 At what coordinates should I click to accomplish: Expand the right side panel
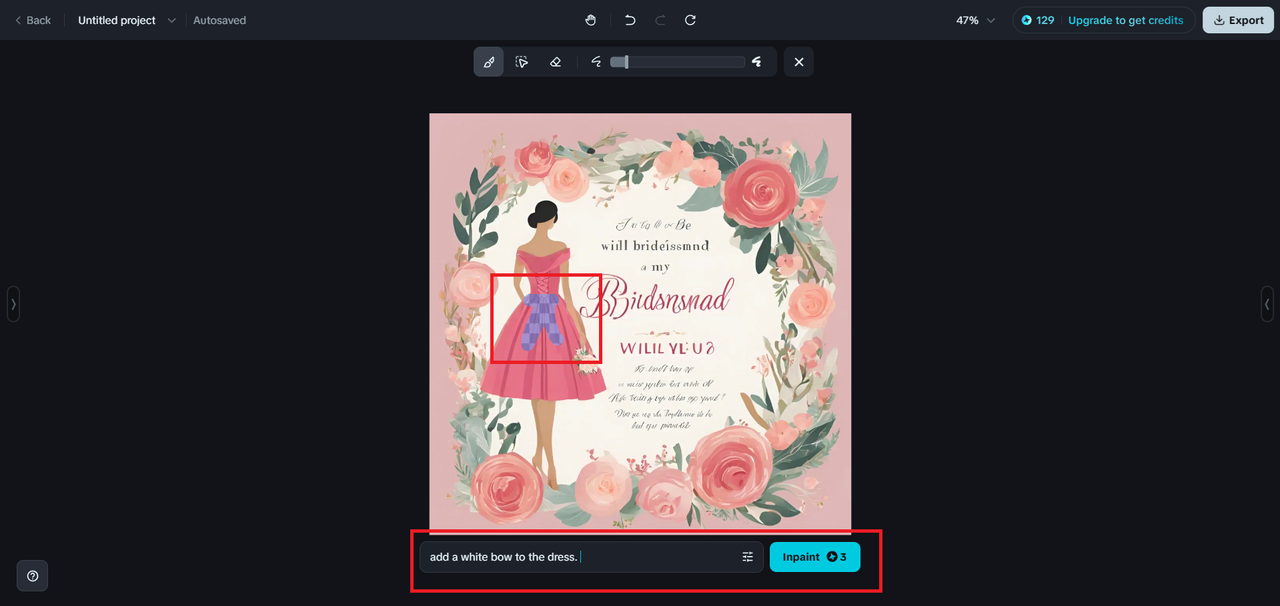point(1267,303)
